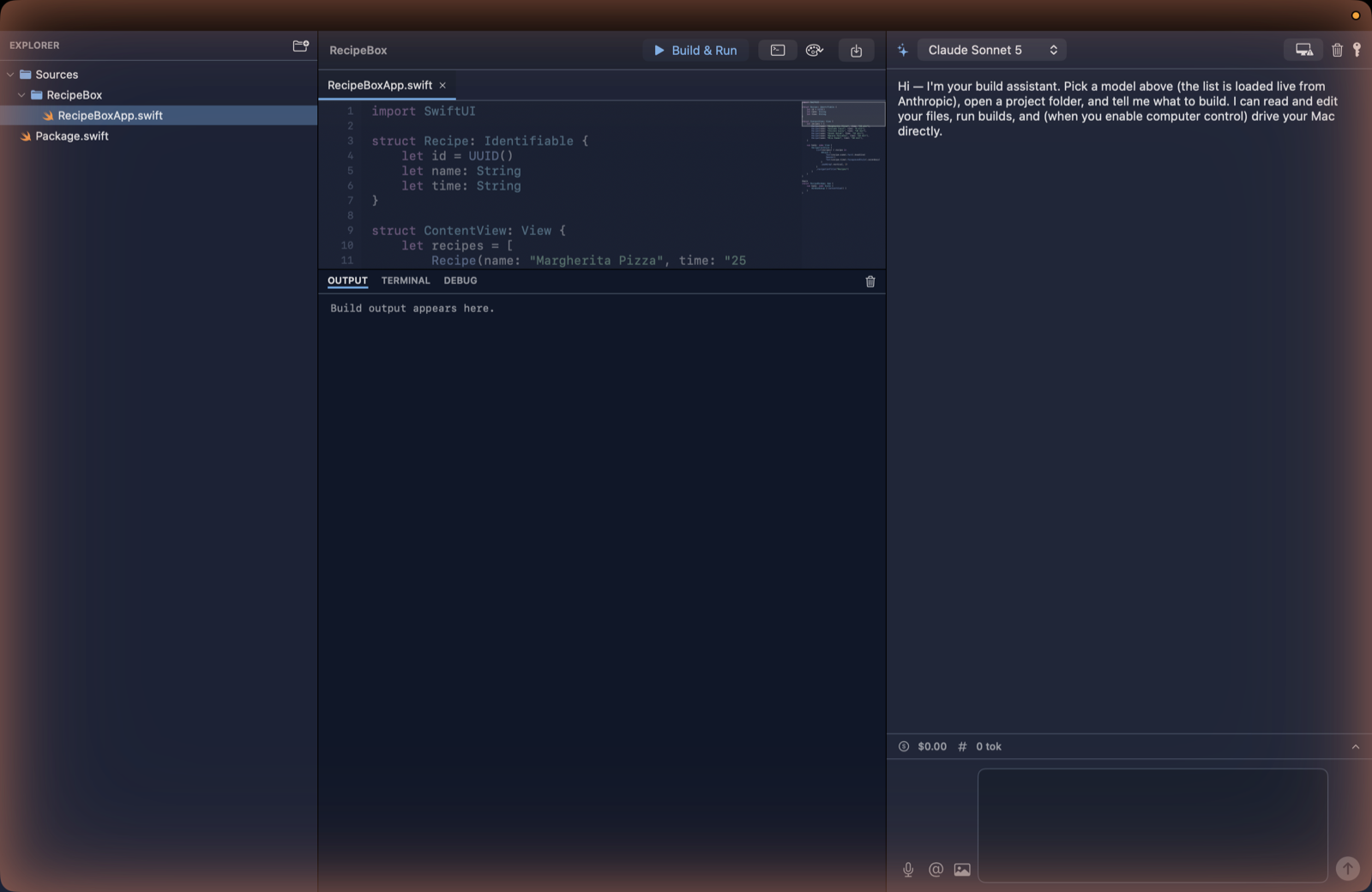The image size is (1372, 892).
Task: Click 'Build output appears here.' text
Action: click(412, 308)
